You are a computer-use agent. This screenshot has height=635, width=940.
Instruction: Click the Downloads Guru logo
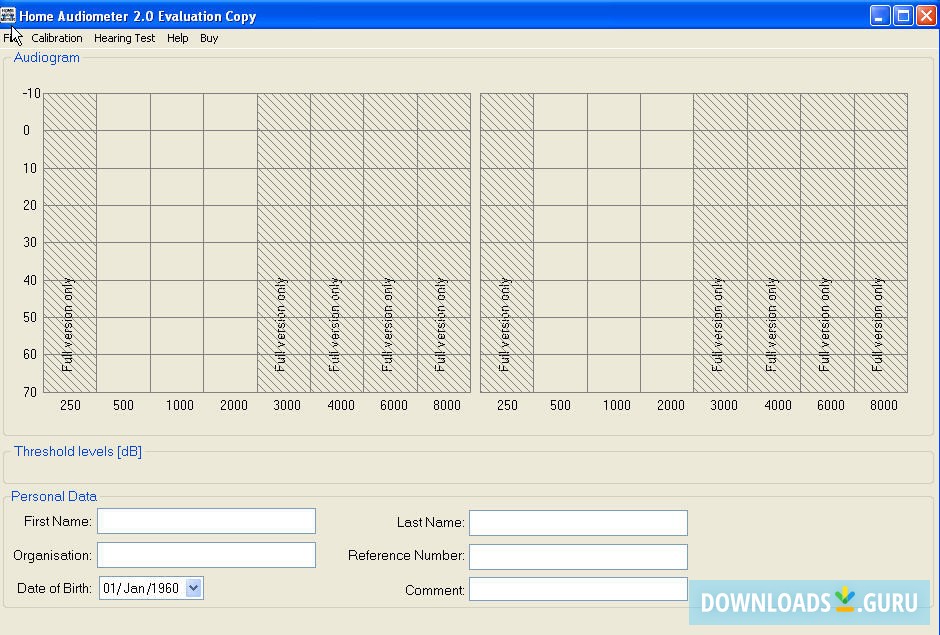click(808, 604)
